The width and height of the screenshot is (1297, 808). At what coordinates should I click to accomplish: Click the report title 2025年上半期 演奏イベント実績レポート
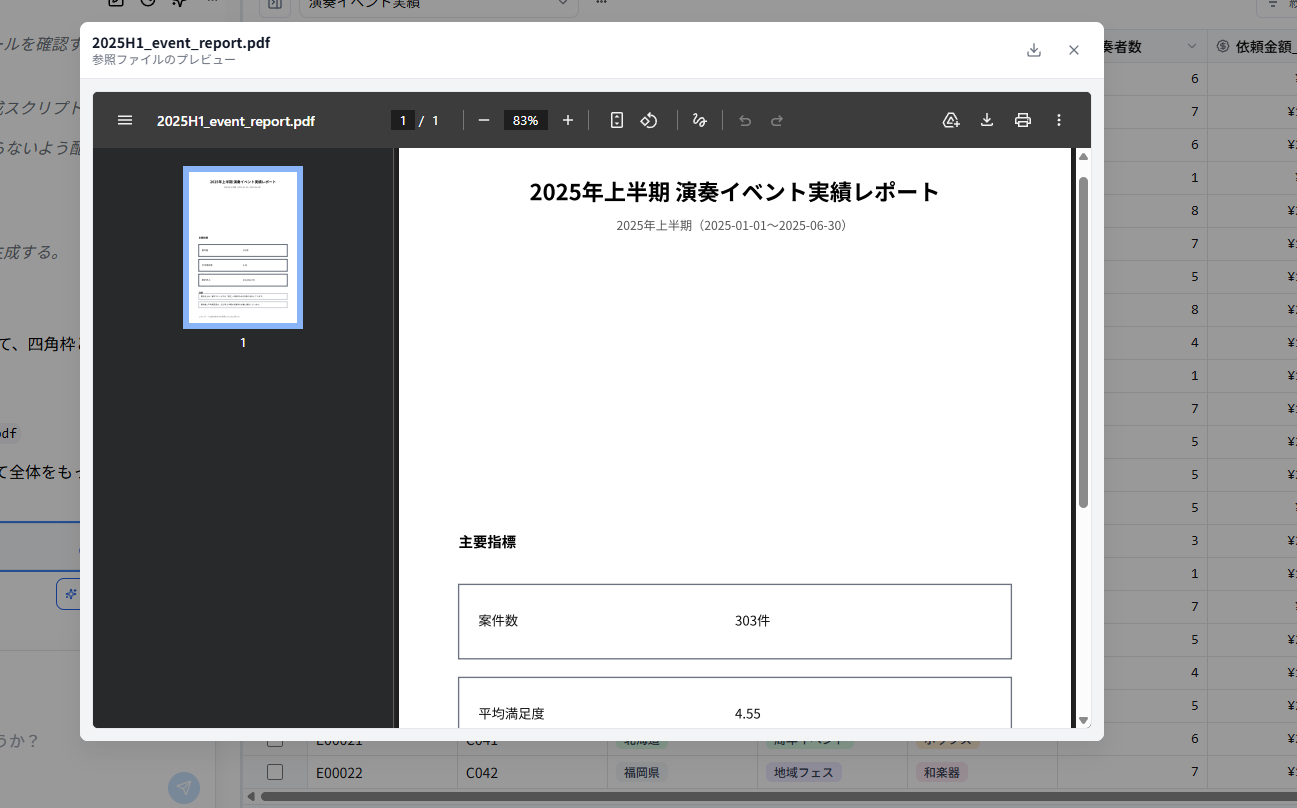click(735, 192)
